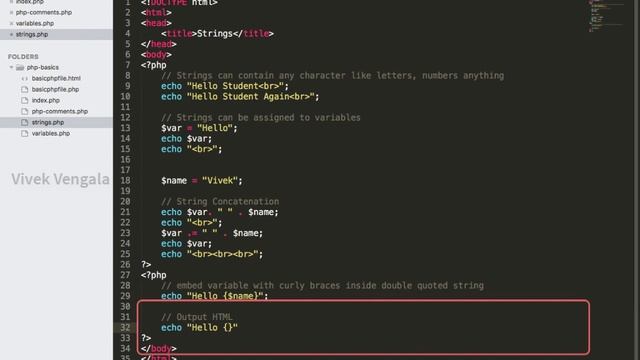Click the "String Concatenation" comment on line 20
This screenshot has height=360, width=640.
pyautogui.click(x=220, y=202)
